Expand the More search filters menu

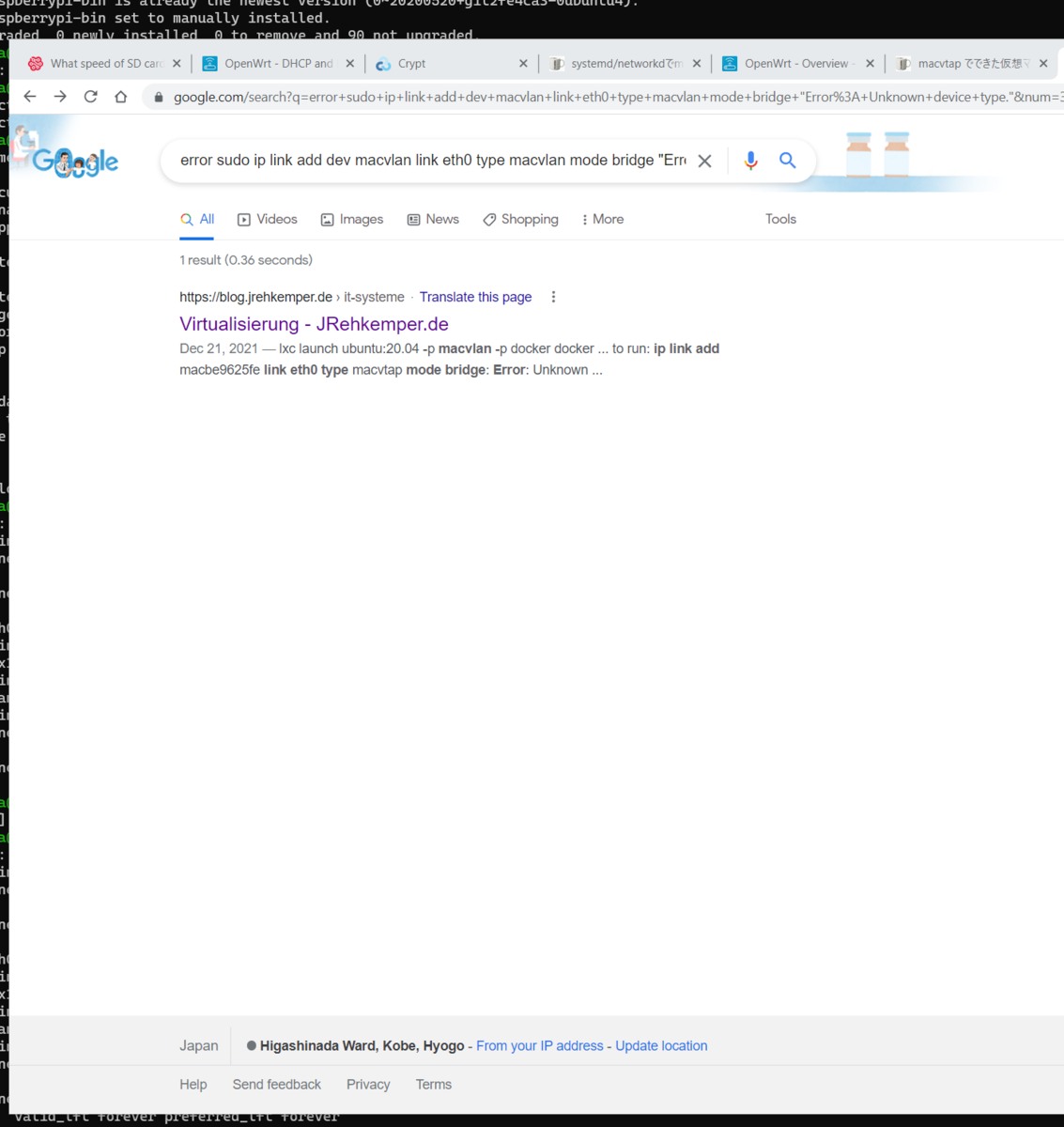click(x=602, y=220)
